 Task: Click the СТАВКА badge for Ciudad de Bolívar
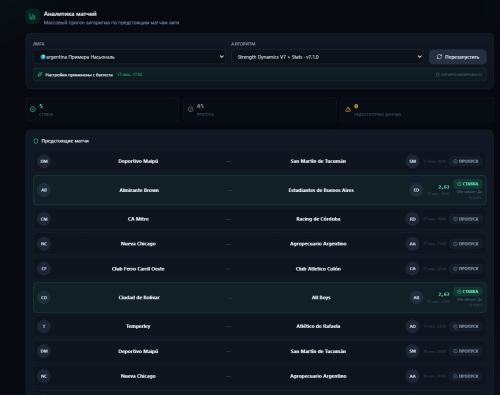coord(468,292)
